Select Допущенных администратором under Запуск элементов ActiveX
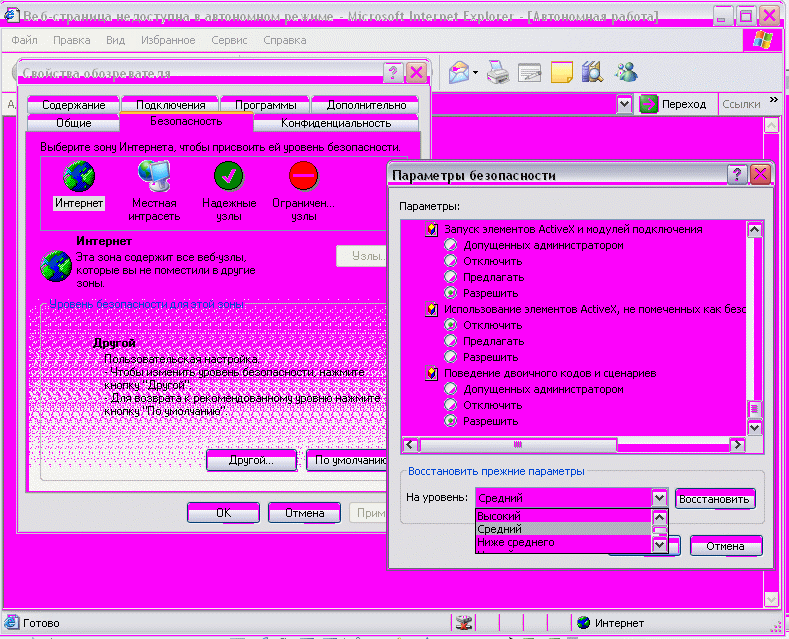Screen dimensions: 789x639 point(450,245)
